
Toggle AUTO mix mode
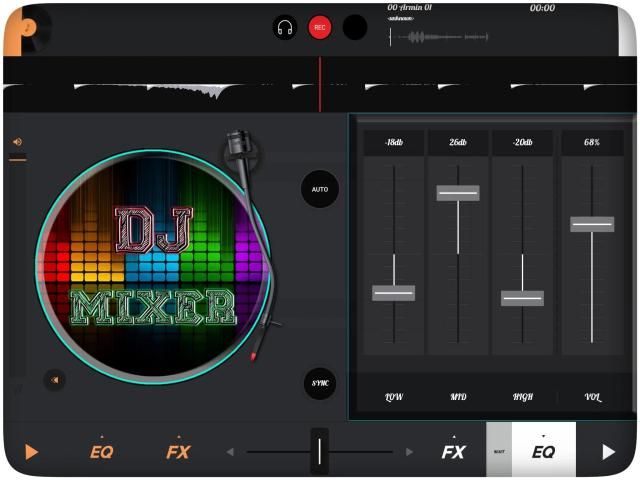point(320,189)
